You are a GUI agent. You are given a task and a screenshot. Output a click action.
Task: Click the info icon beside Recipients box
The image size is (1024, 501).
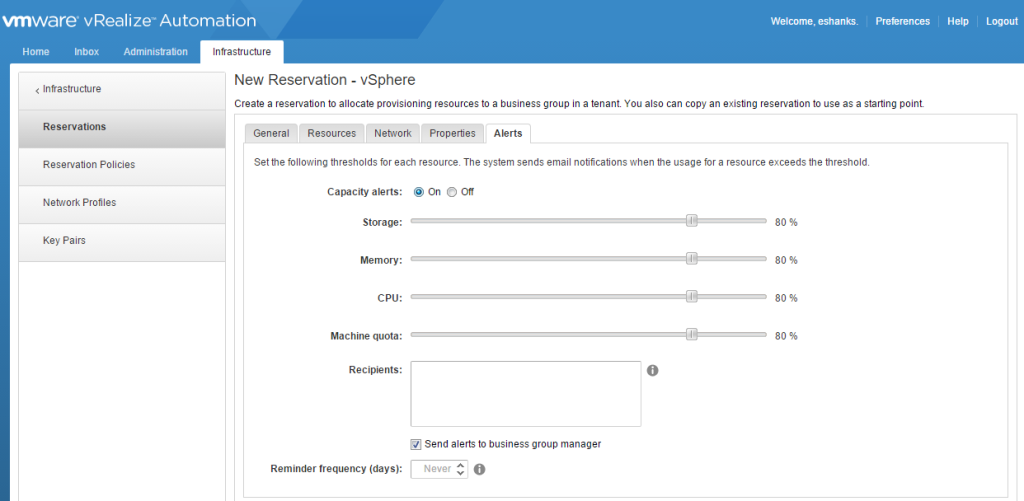pyautogui.click(x=652, y=370)
